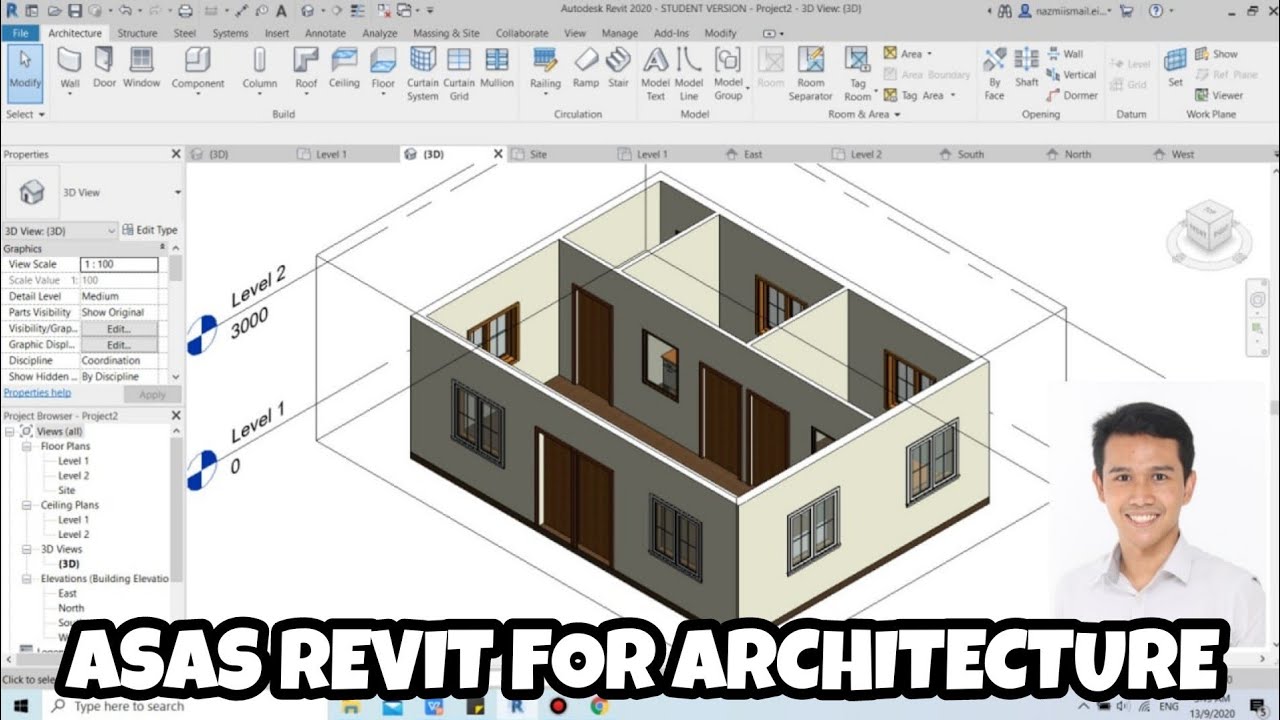The height and width of the screenshot is (720, 1280).
Task: Select the Wall tool
Action: (69, 68)
